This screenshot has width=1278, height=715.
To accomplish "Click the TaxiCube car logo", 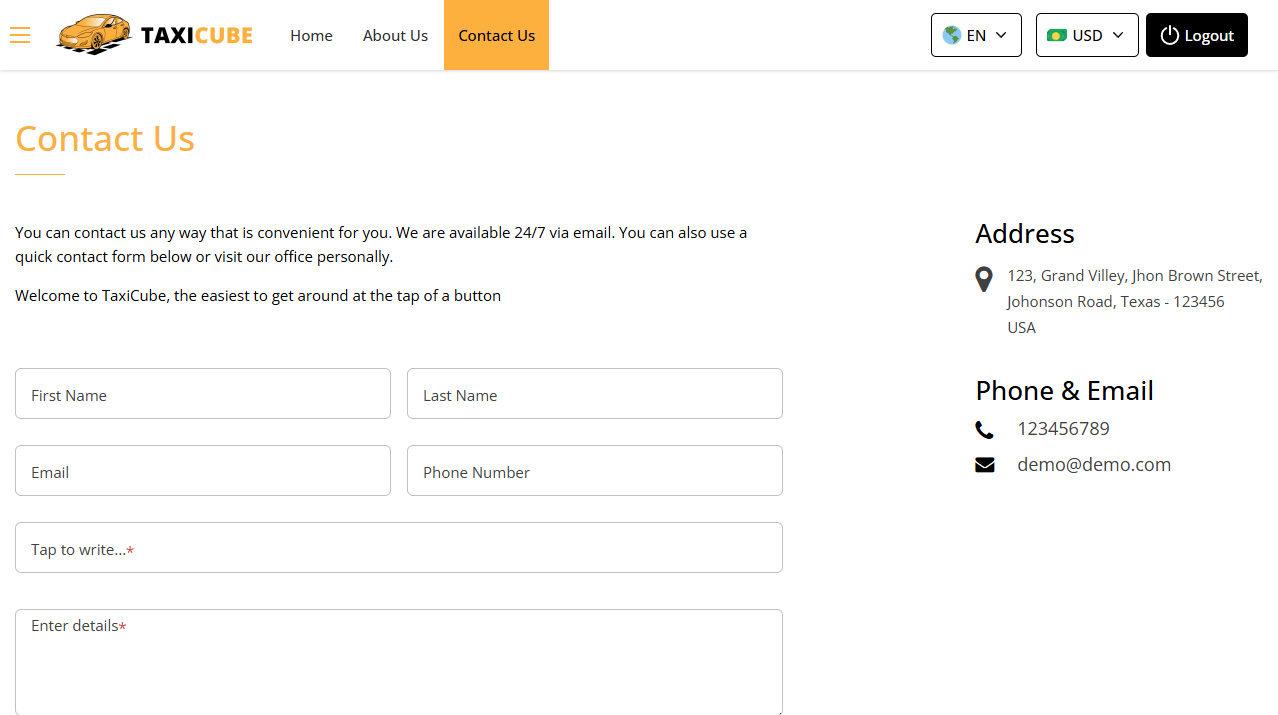I will (x=94, y=34).
